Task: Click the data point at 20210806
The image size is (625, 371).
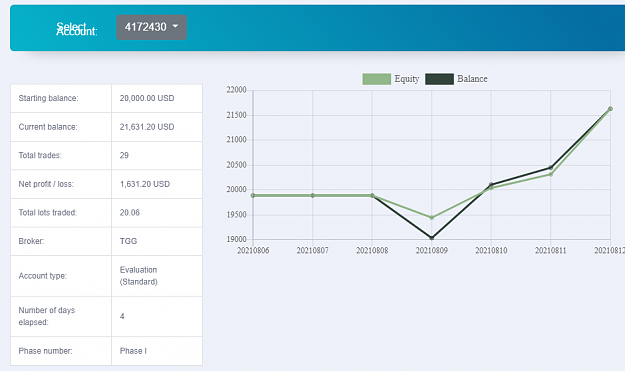Action: (x=253, y=196)
